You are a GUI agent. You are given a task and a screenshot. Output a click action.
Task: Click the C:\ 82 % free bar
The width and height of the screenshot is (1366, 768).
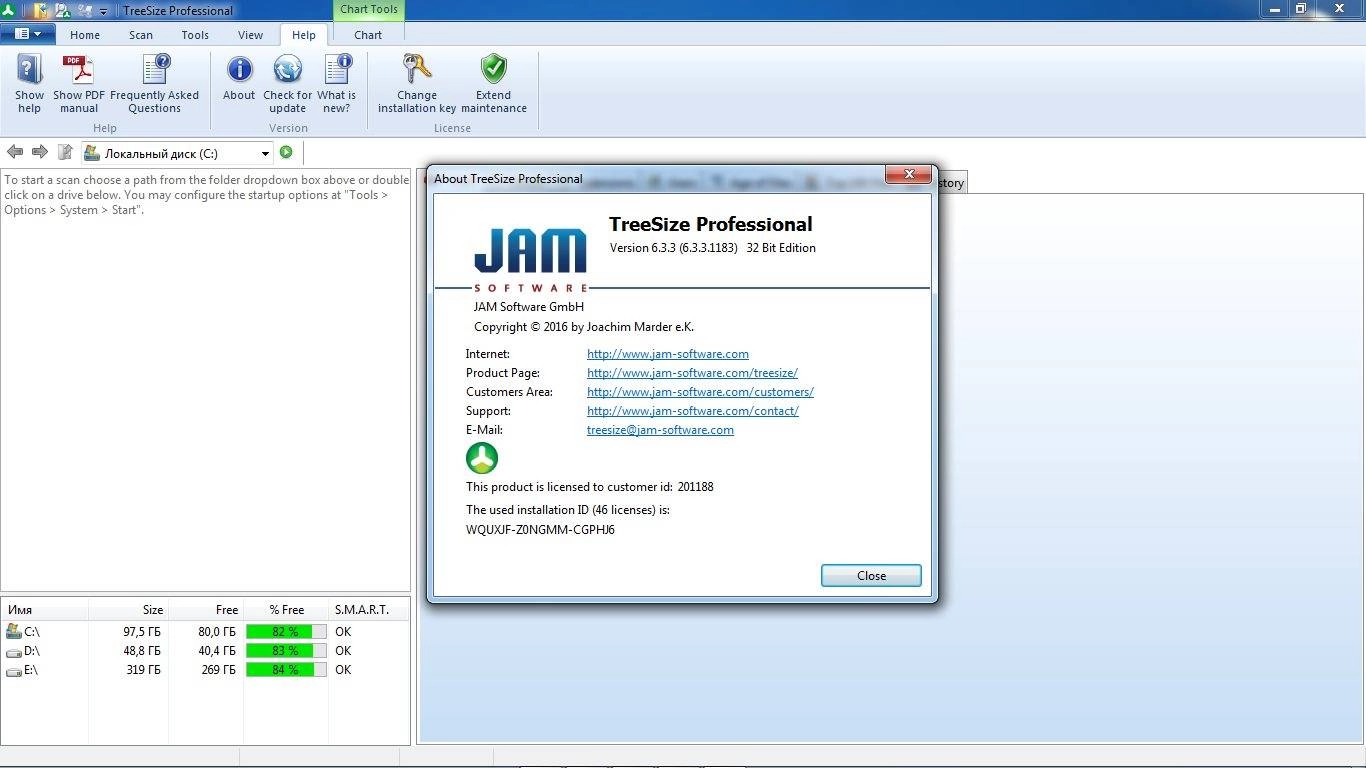286,631
